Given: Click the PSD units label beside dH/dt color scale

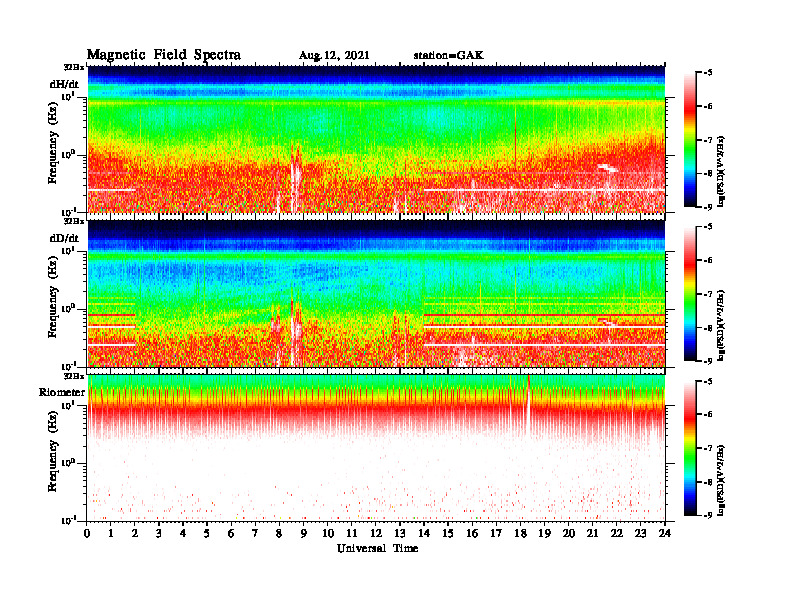Looking at the screenshot, I should coord(722,172).
